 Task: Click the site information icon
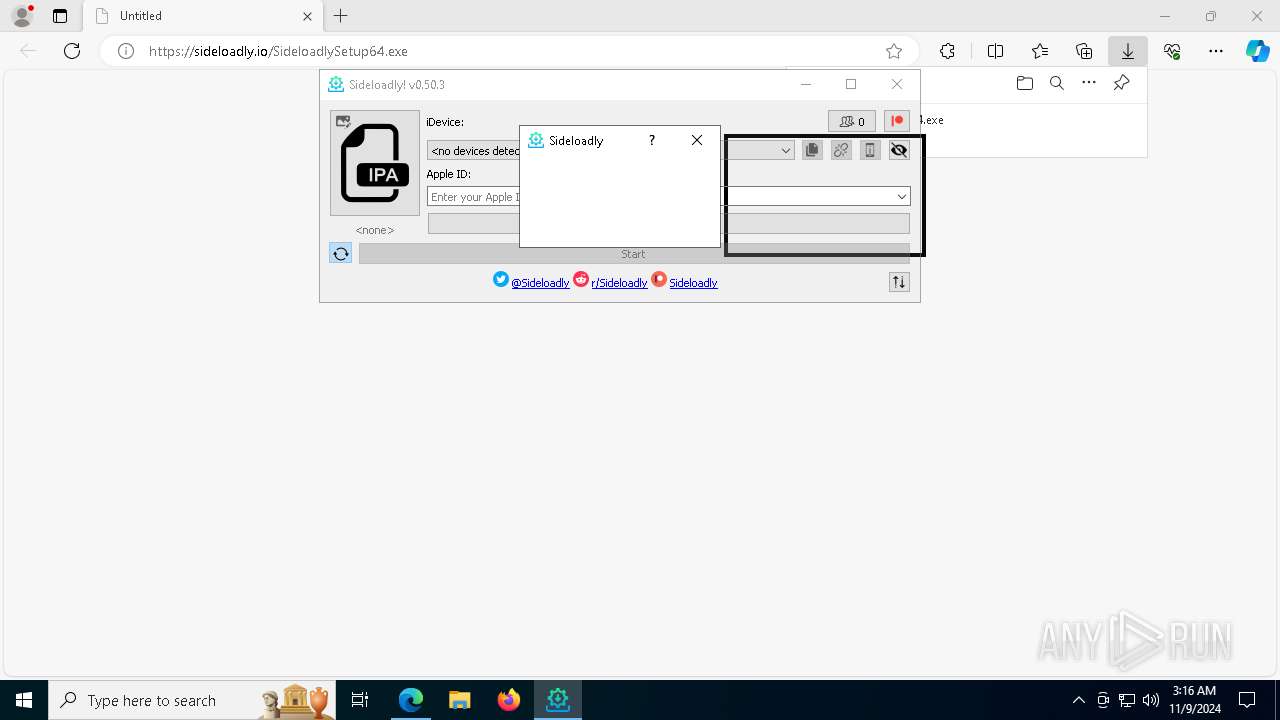click(126, 51)
